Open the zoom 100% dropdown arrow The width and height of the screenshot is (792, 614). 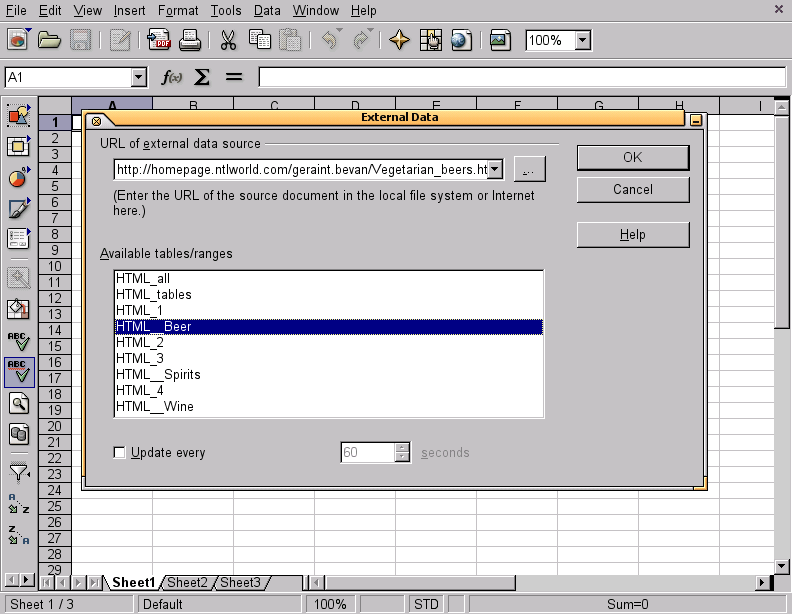click(583, 40)
